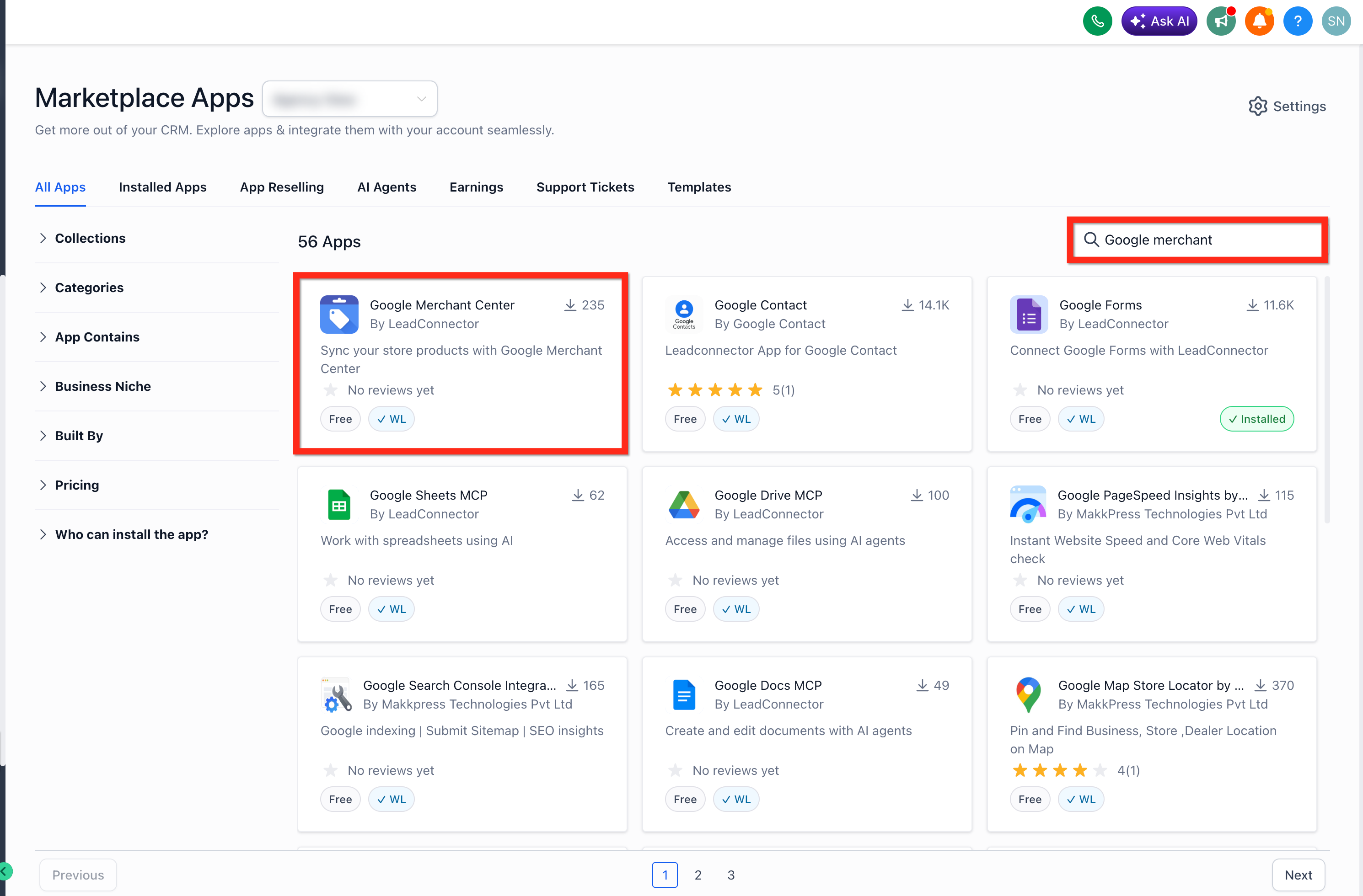This screenshot has width=1363, height=896.
Task: Open the announcements megaphone icon
Action: pos(1221,21)
